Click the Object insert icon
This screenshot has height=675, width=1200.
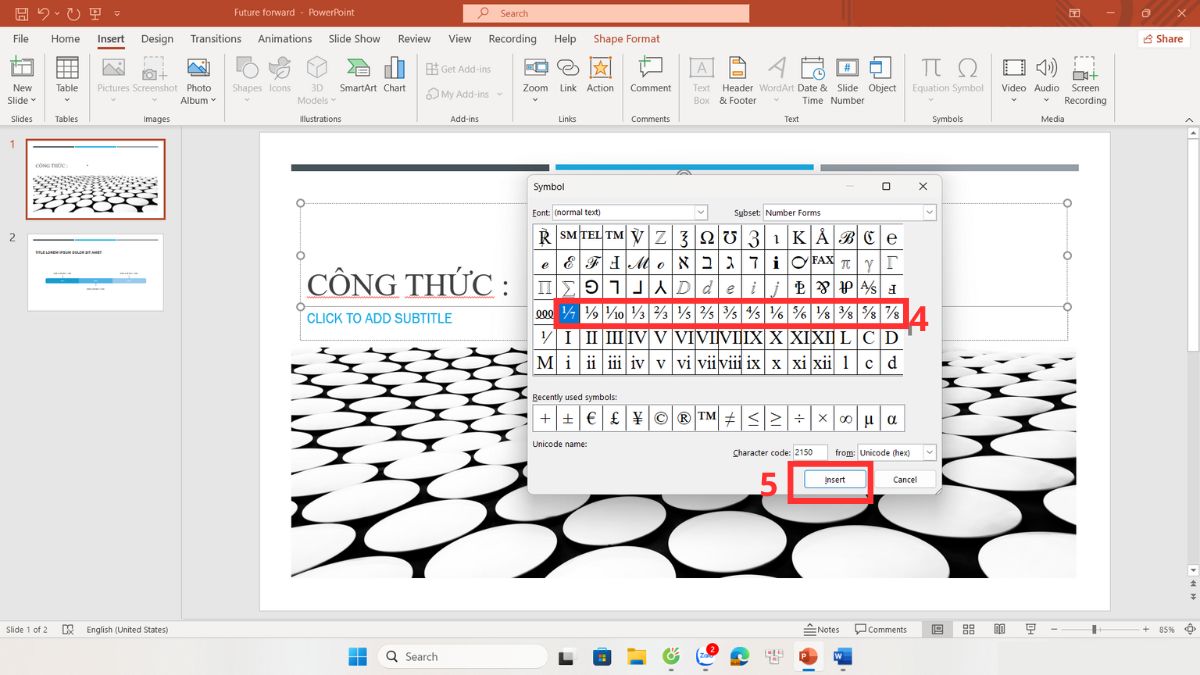point(882,75)
